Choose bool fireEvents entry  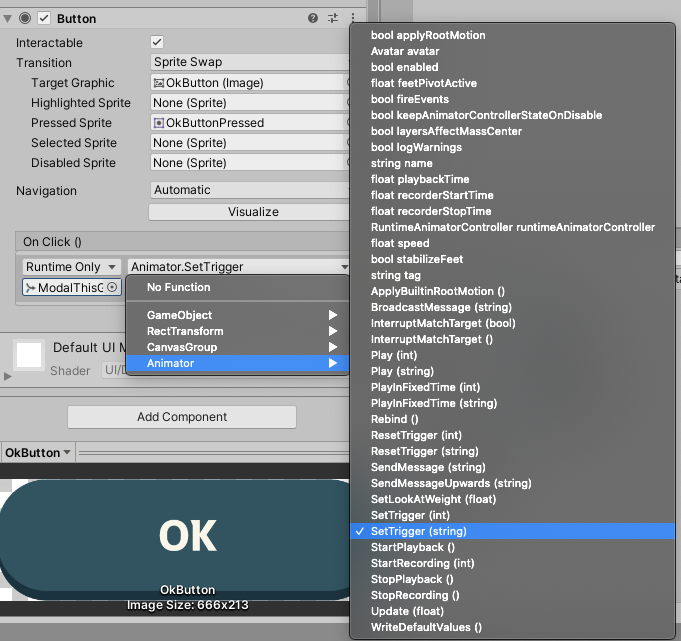tap(512, 99)
